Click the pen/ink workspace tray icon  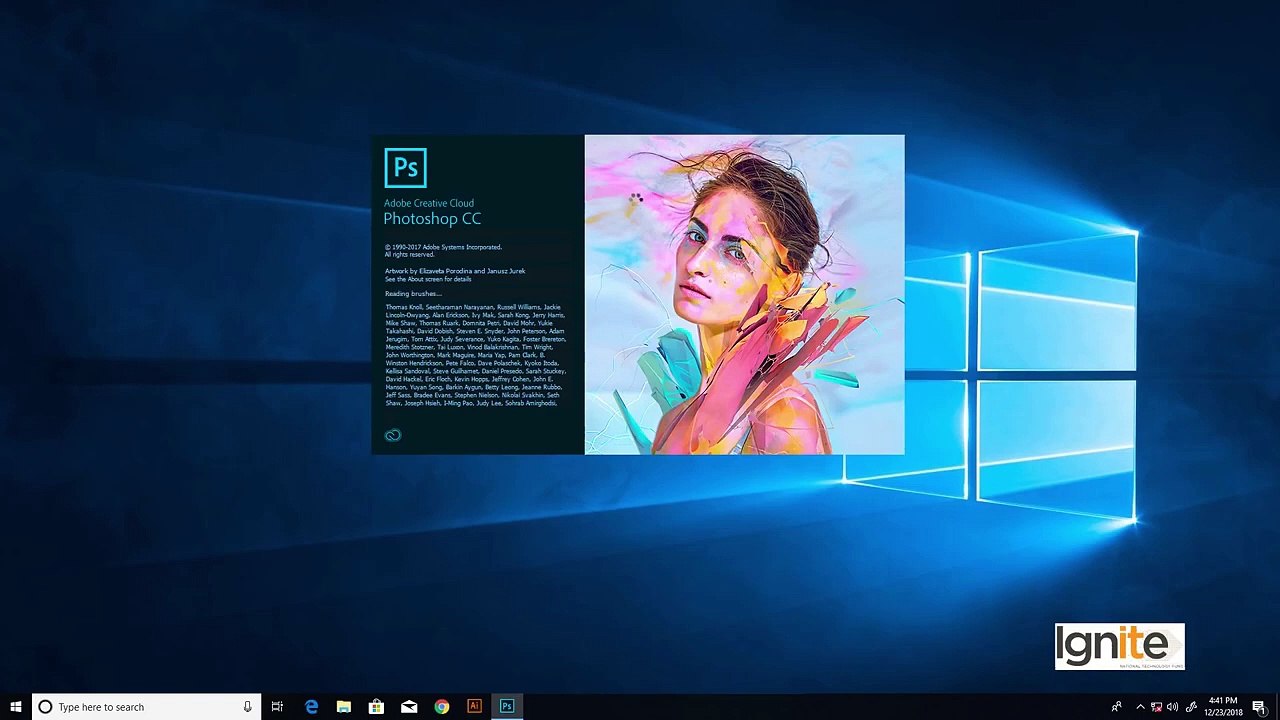(x=1190, y=707)
